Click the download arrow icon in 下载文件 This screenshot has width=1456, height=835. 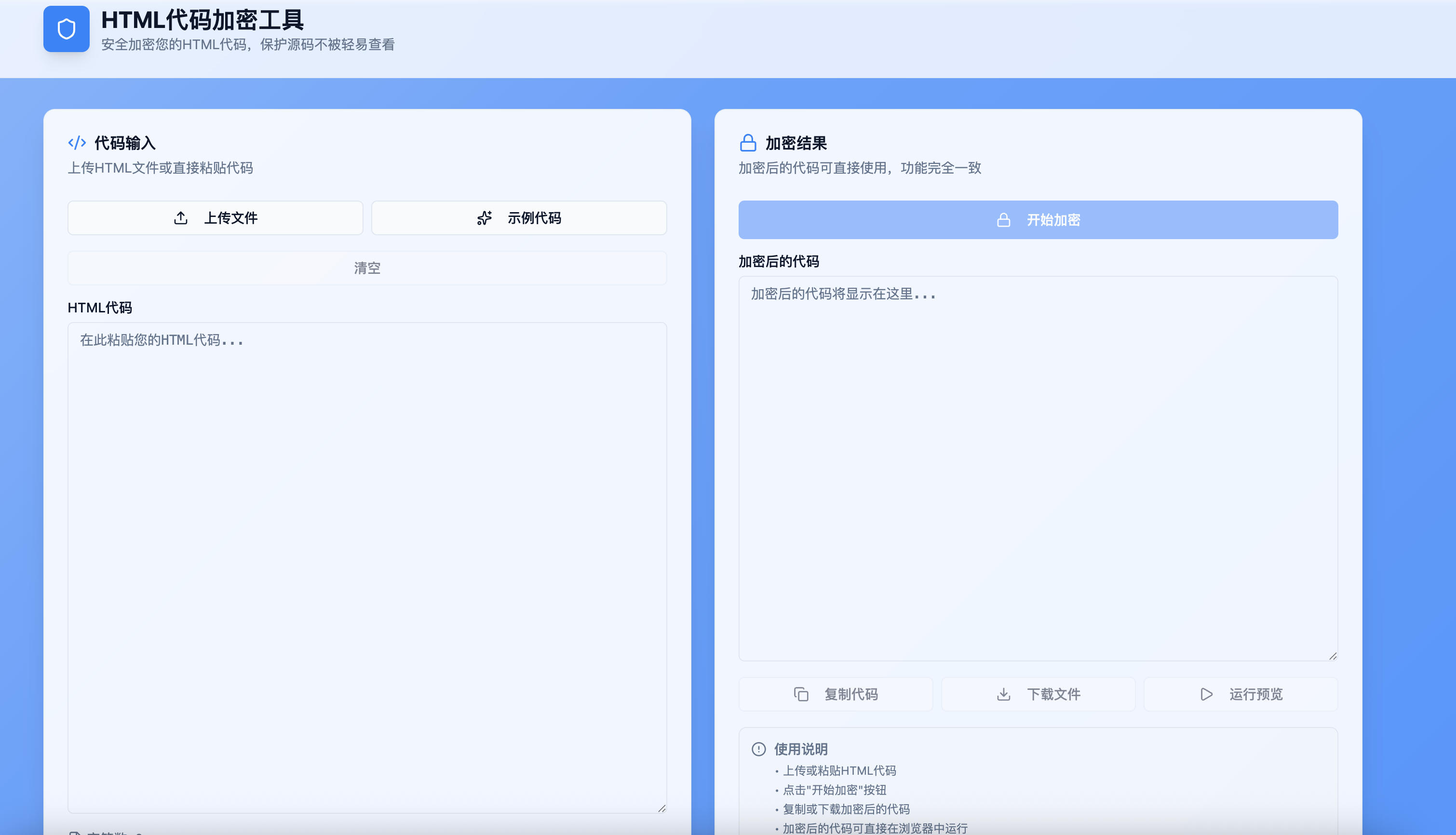[x=1003, y=694]
